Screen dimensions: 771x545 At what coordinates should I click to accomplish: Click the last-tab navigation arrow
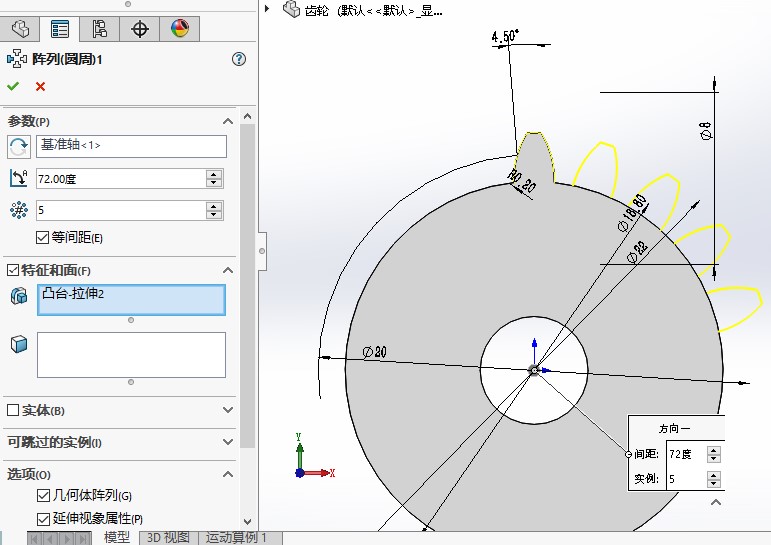tap(83, 539)
